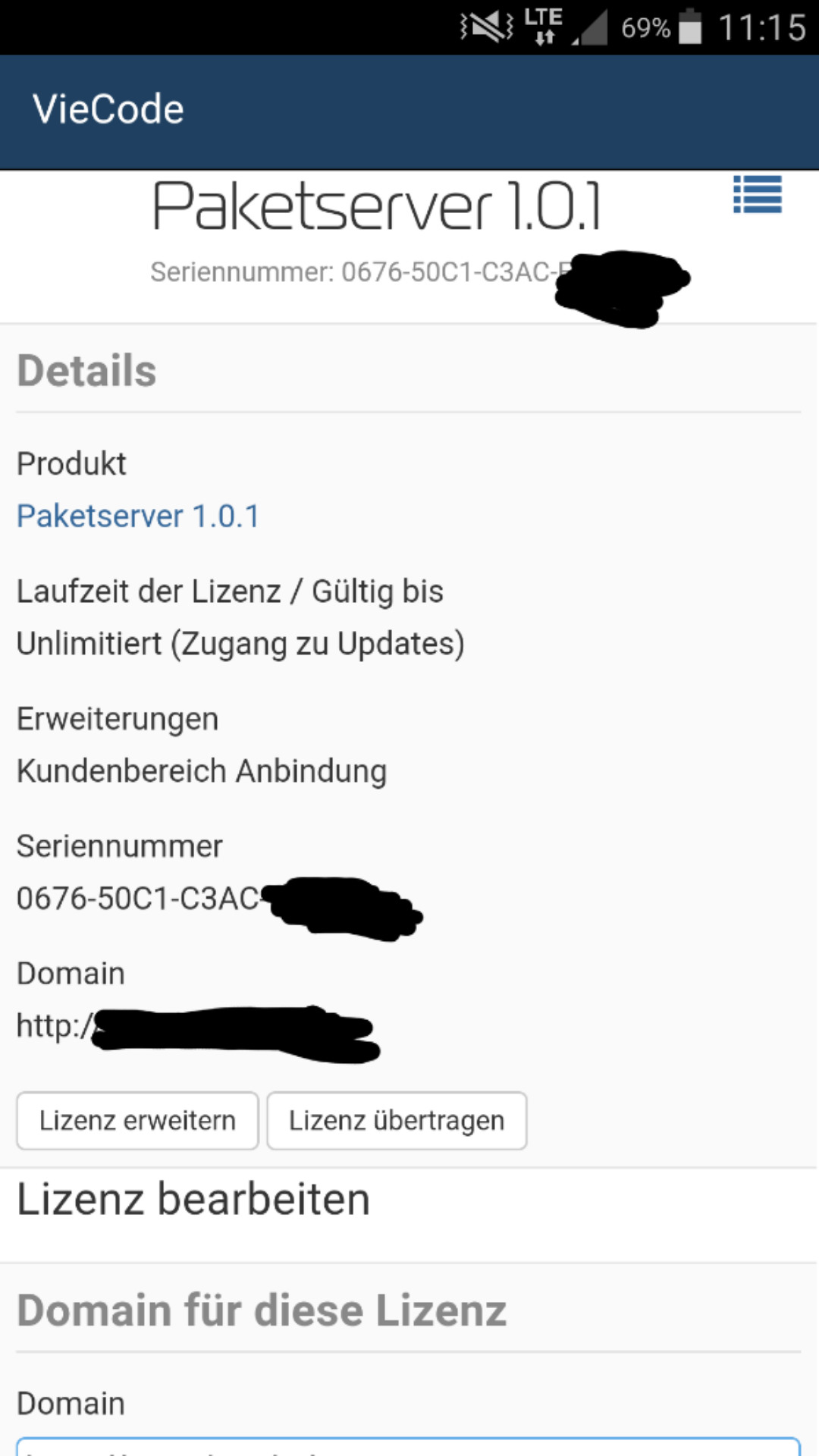The image size is (819, 1456).
Task: Open the blue list menu icon
Action: pos(757,195)
